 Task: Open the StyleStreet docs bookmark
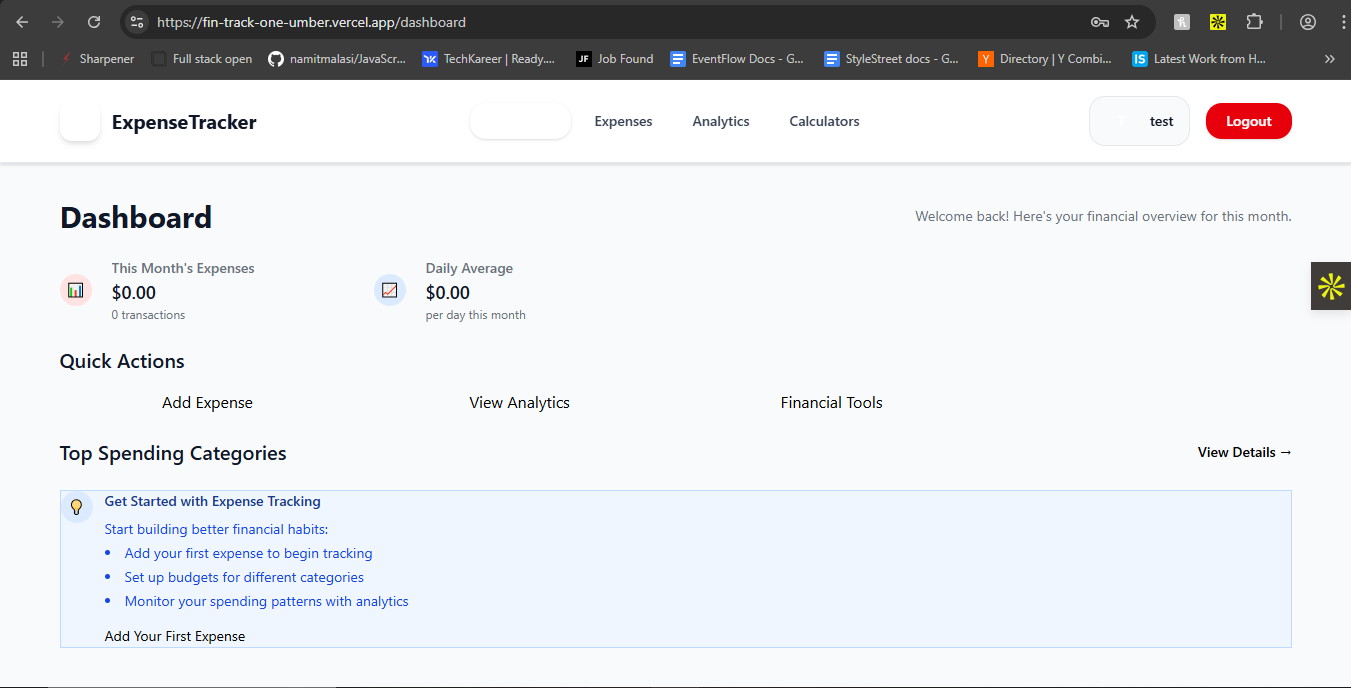point(892,59)
